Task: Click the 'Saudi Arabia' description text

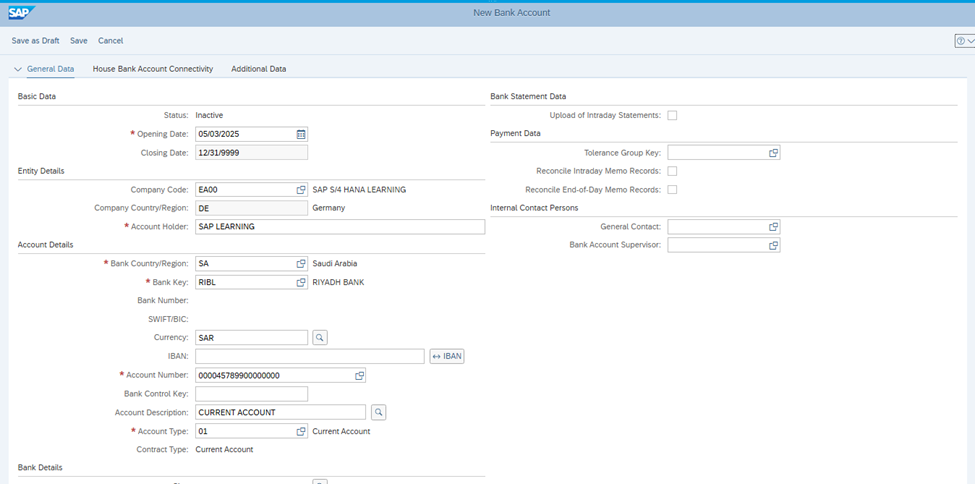Action: coord(335,264)
